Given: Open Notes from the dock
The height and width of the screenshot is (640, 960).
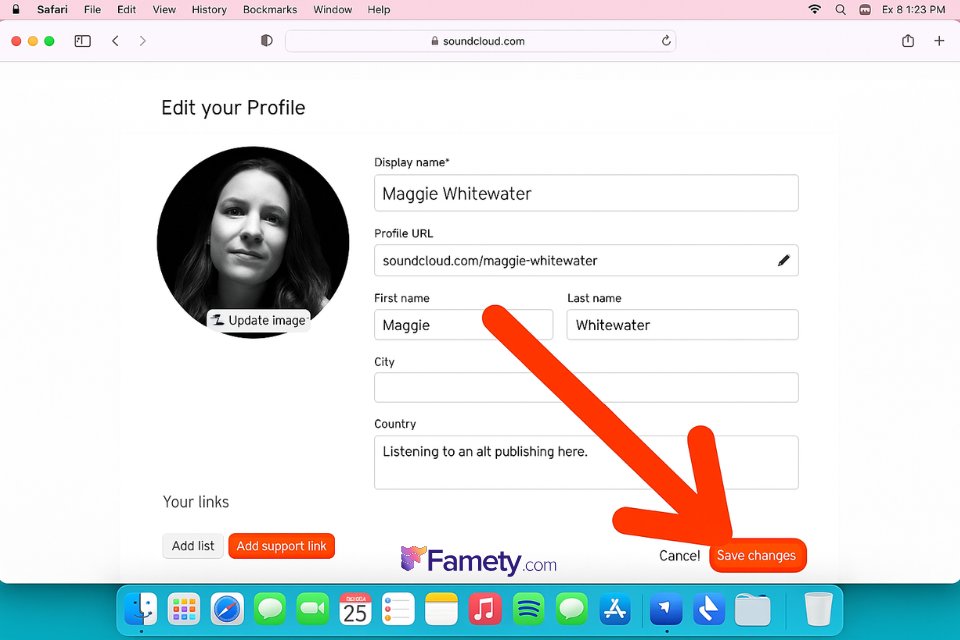Looking at the screenshot, I should pyautogui.click(x=441, y=609).
